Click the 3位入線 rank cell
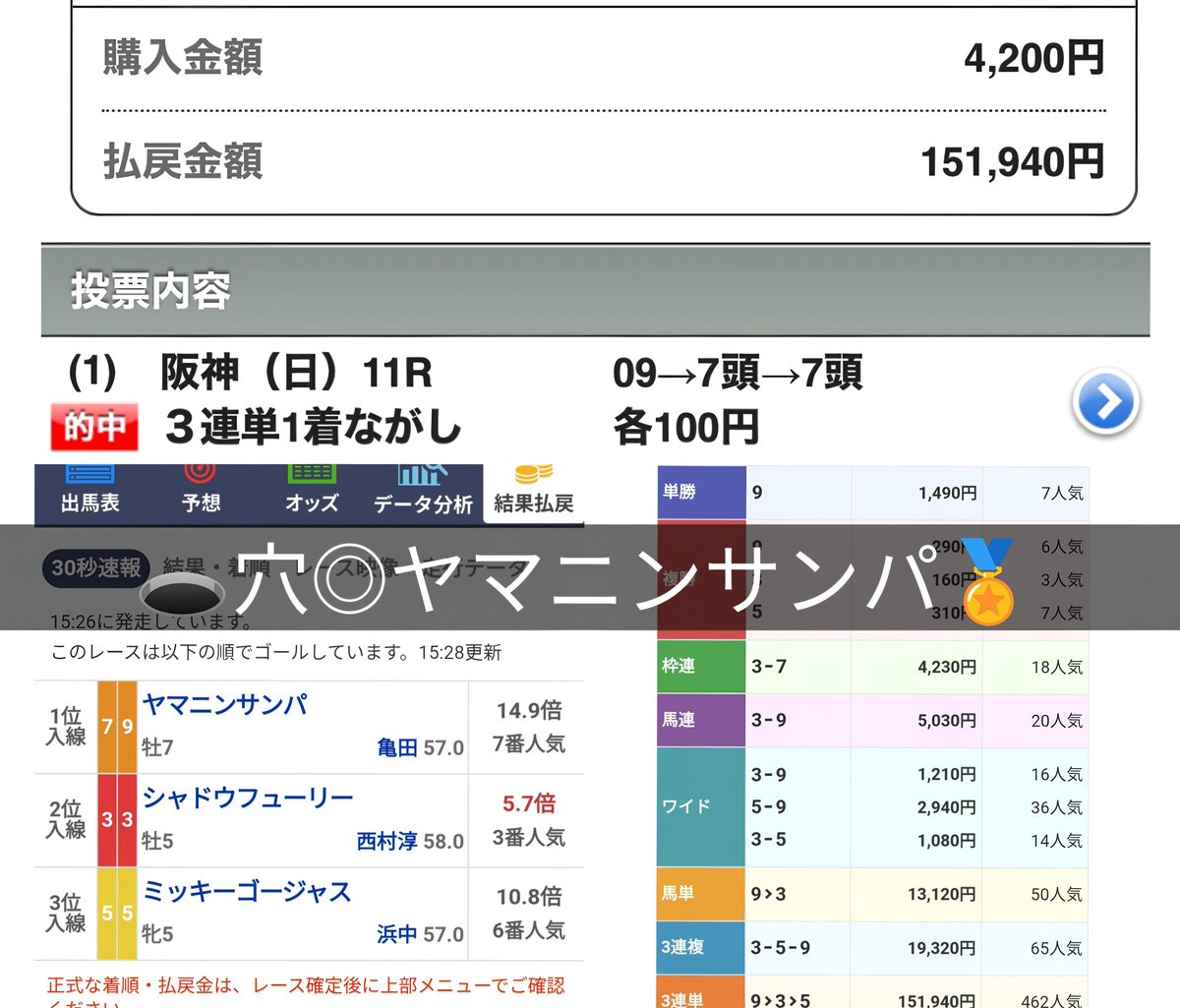Screen dimensions: 1180x1008 tap(66, 914)
